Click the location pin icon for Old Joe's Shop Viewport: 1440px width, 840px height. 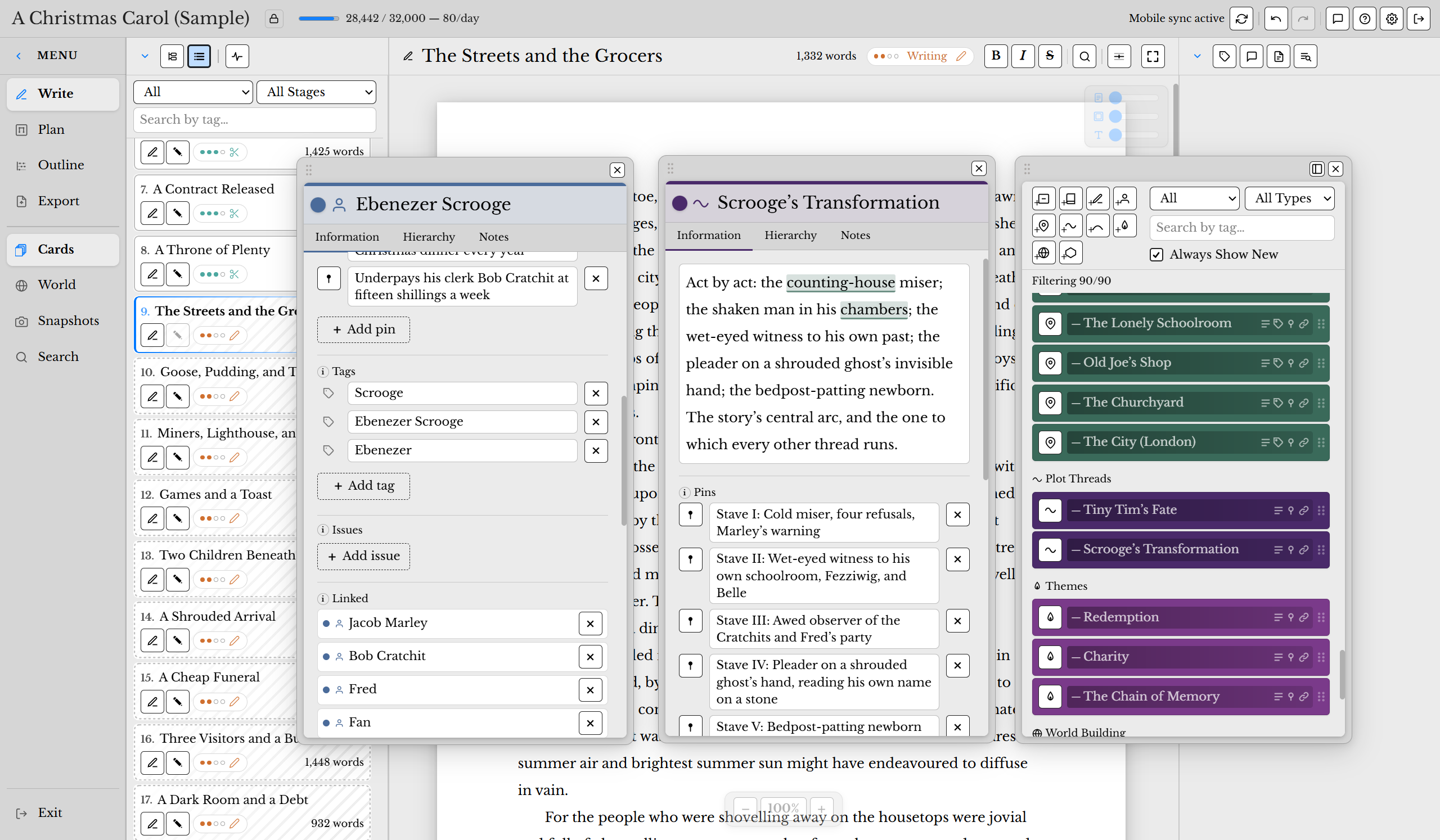(x=1050, y=363)
